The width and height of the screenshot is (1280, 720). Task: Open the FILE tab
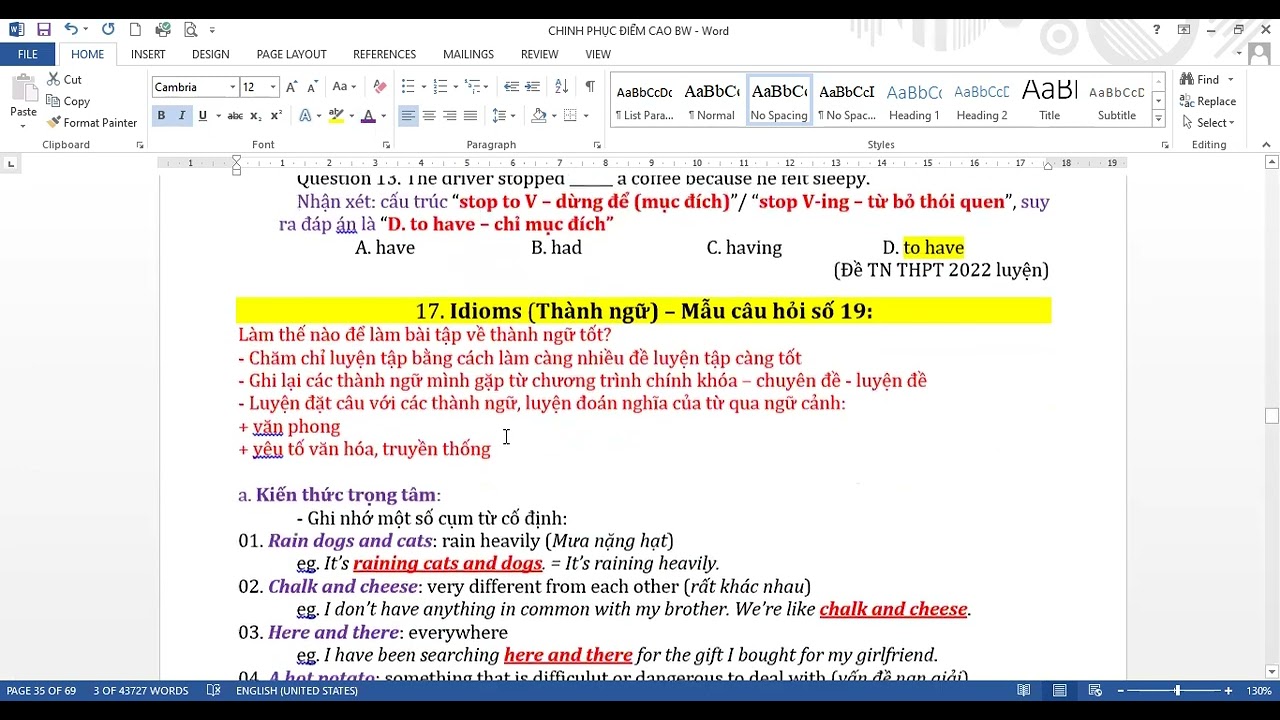28,54
